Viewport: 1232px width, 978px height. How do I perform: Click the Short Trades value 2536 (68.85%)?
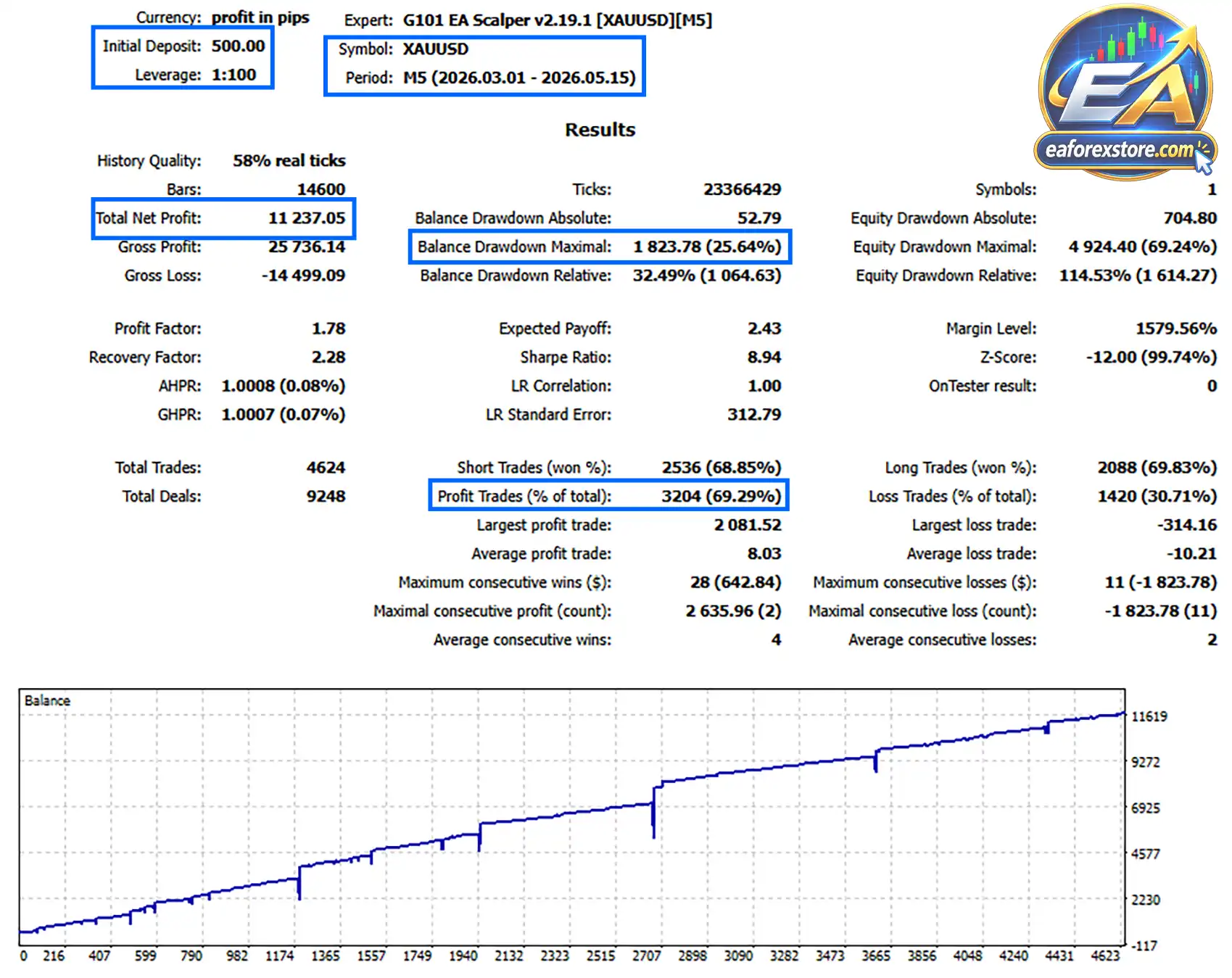coord(722,468)
